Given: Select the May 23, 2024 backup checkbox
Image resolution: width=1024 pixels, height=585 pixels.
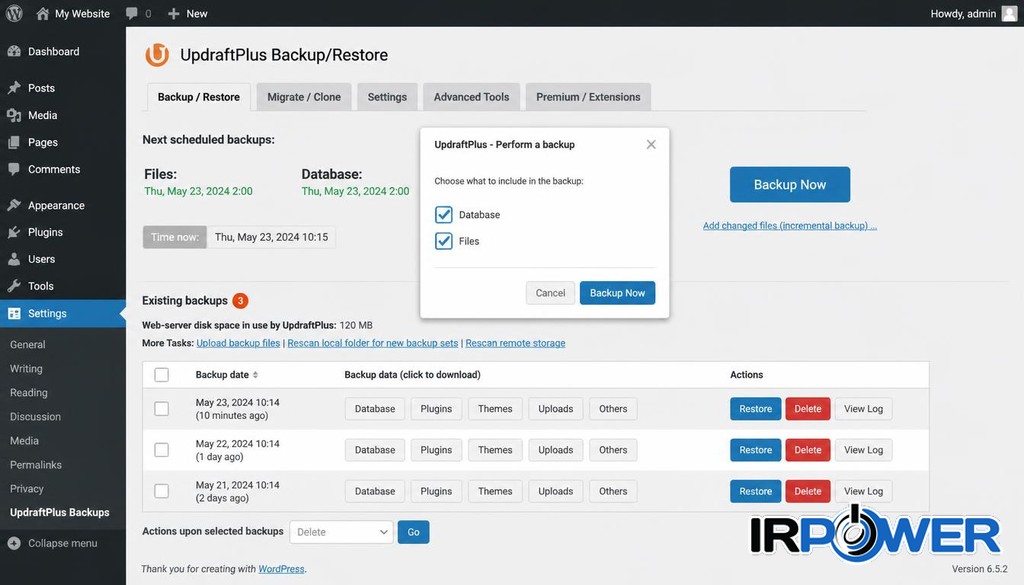Looking at the screenshot, I should [161, 409].
